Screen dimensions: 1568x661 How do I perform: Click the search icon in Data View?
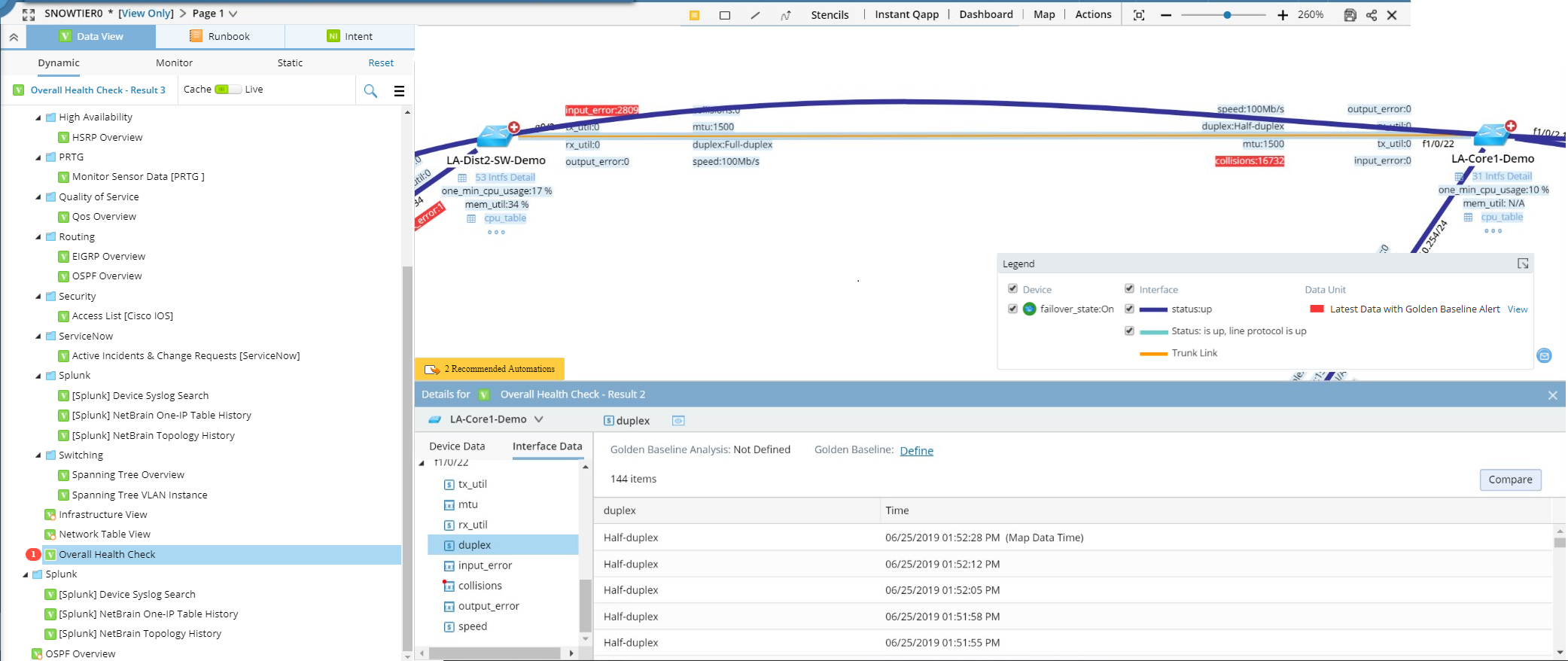(370, 91)
